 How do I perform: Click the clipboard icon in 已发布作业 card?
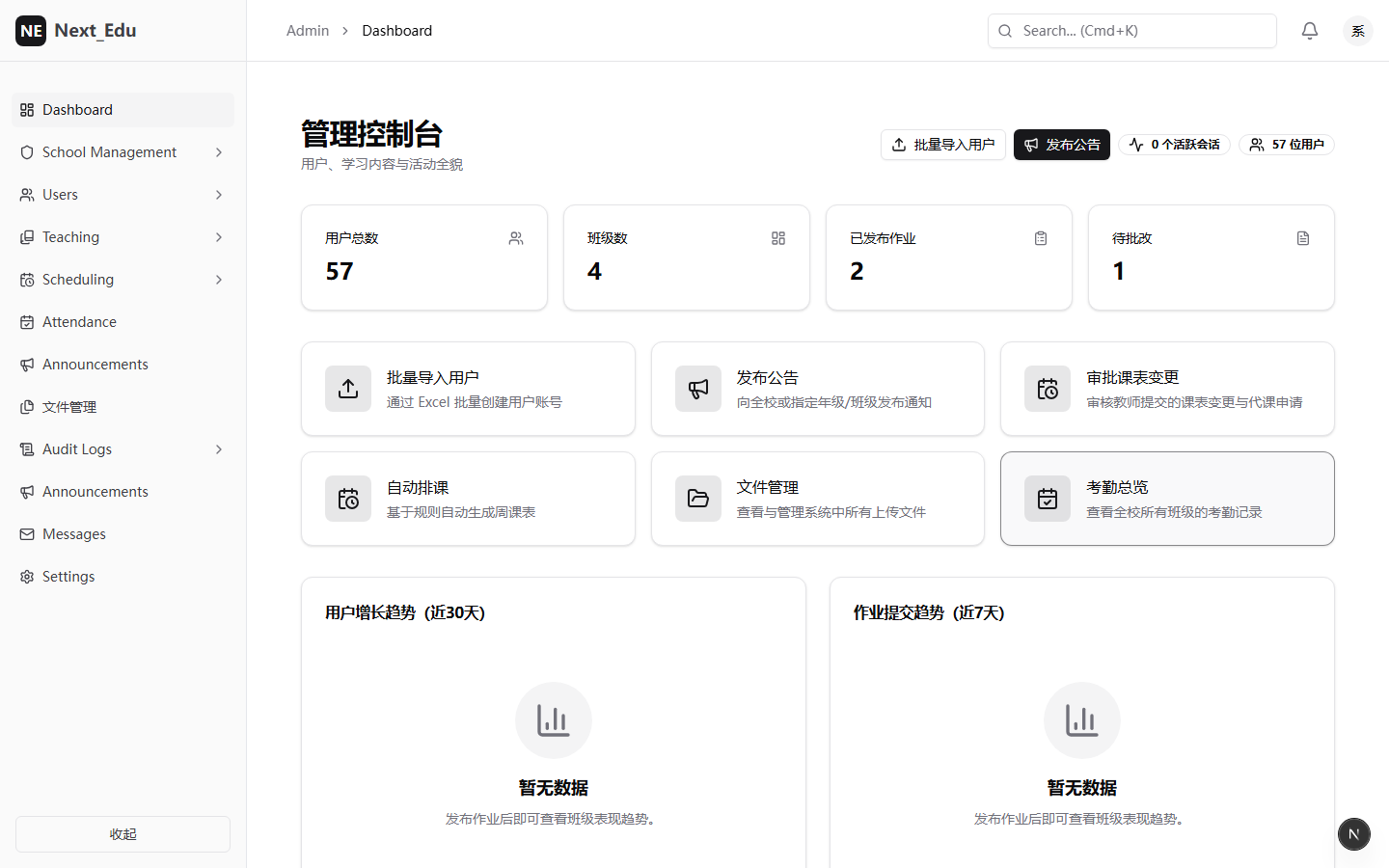(x=1041, y=238)
